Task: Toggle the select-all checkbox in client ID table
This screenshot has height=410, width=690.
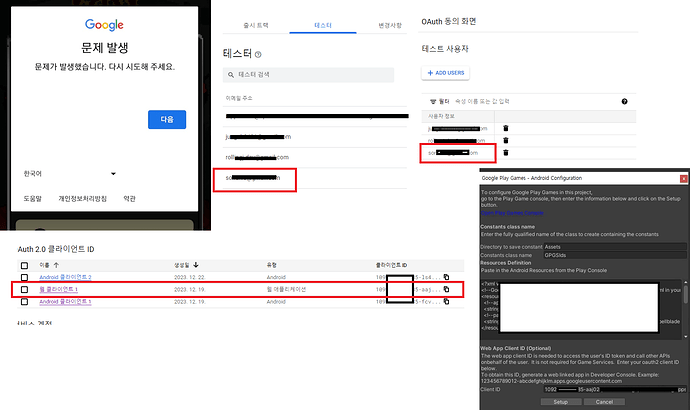Action: coord(24,264)
